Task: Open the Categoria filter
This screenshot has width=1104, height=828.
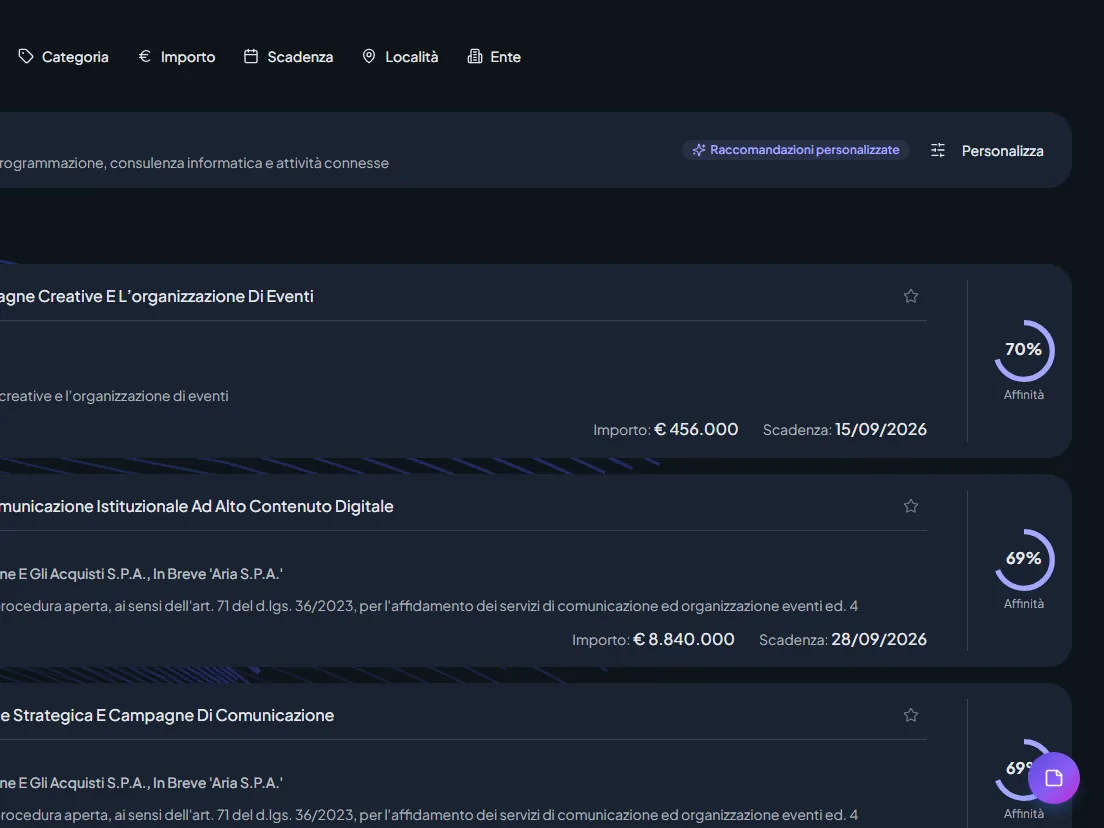Action: pyautogui.click(x=63, y=57)
